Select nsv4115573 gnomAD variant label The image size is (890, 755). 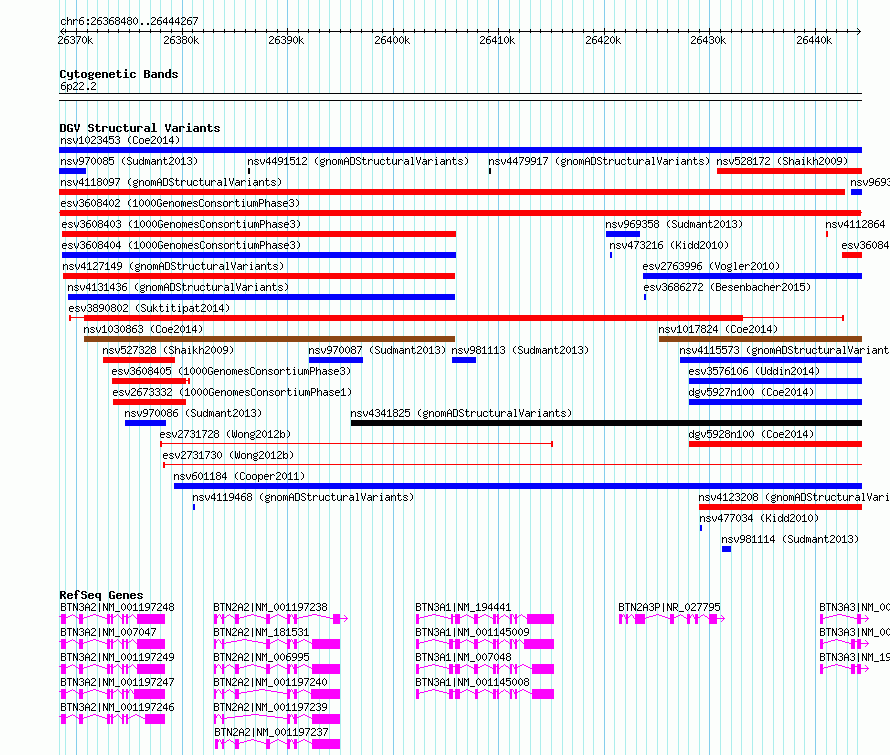(784, 350)
